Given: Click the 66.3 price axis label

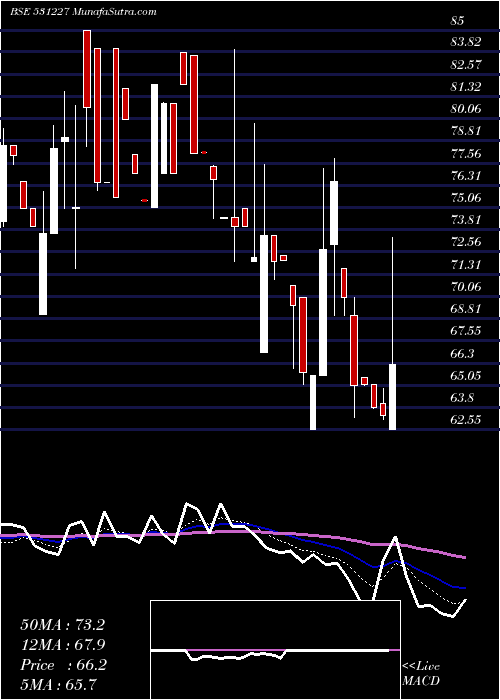Looking at the screenshot, I should pyautogui.click(x=462, y=353).
